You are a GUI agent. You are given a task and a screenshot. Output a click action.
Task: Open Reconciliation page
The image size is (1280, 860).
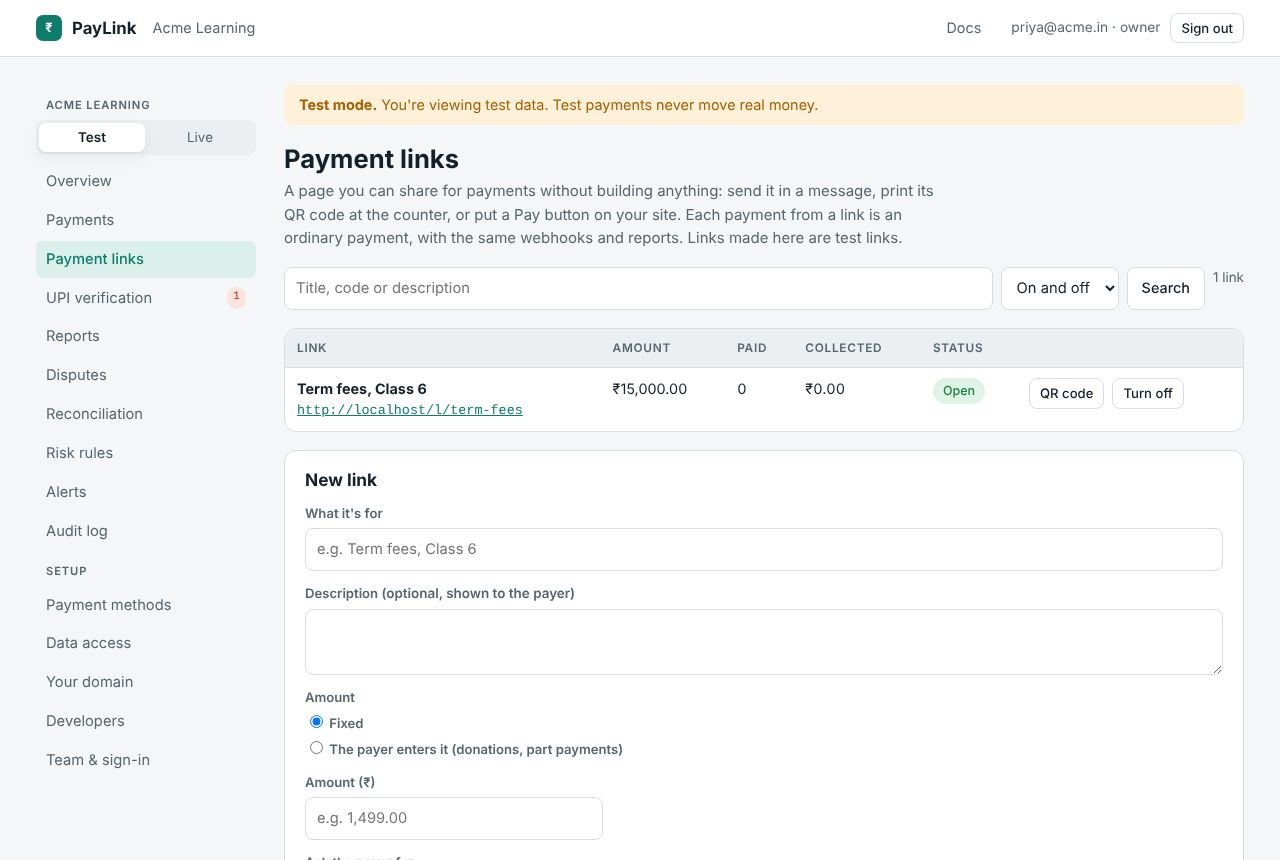tap(146, 414)
